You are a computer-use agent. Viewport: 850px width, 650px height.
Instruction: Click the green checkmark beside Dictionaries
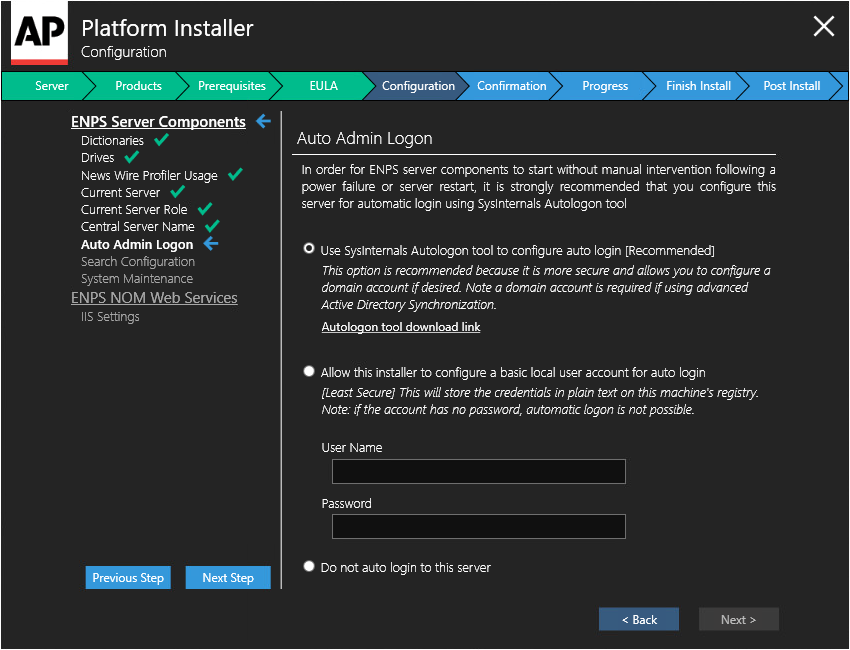pyautogui.click(x=161, y=140)
